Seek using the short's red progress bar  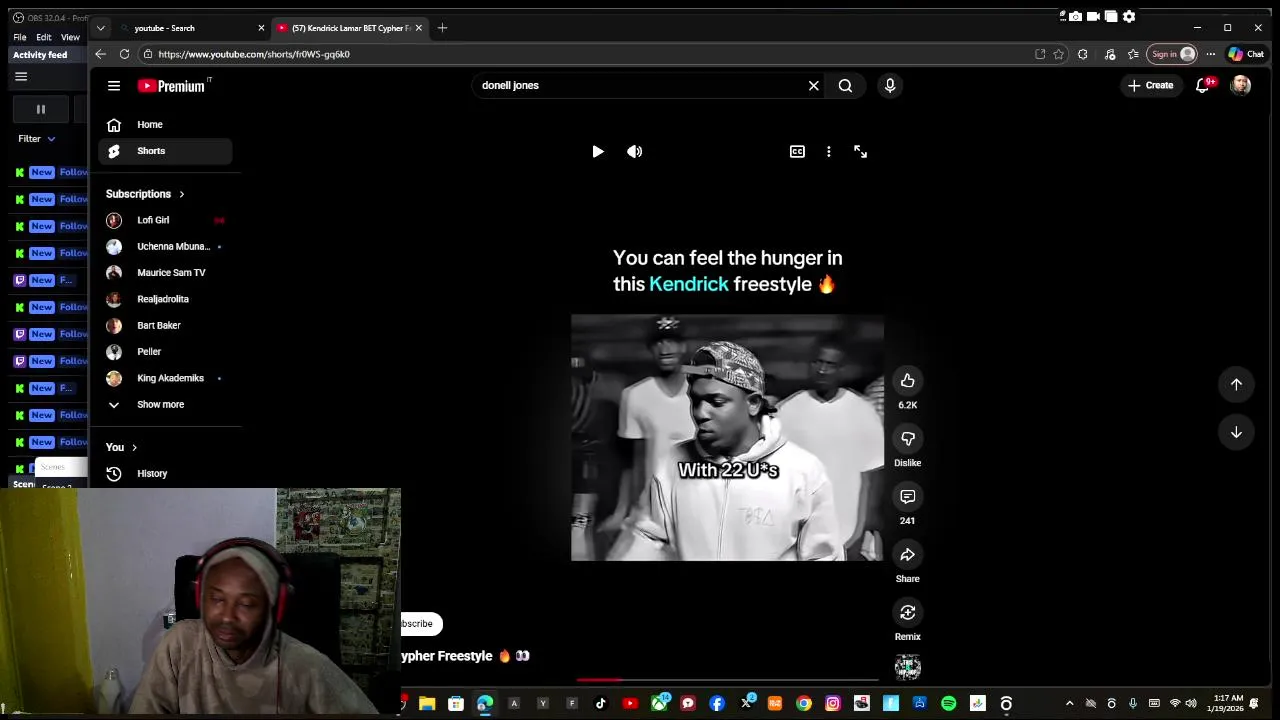(x=727, y=680)
